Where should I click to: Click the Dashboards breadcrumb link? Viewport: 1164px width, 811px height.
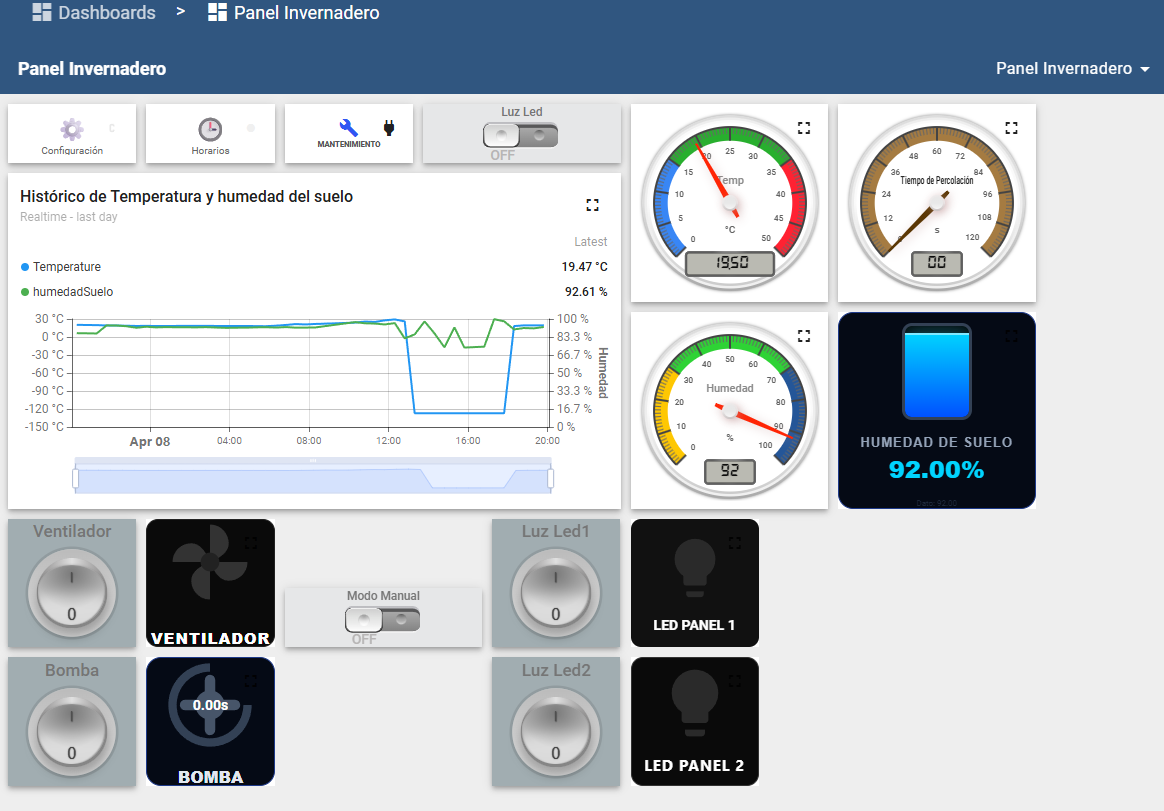coord(106,13)
